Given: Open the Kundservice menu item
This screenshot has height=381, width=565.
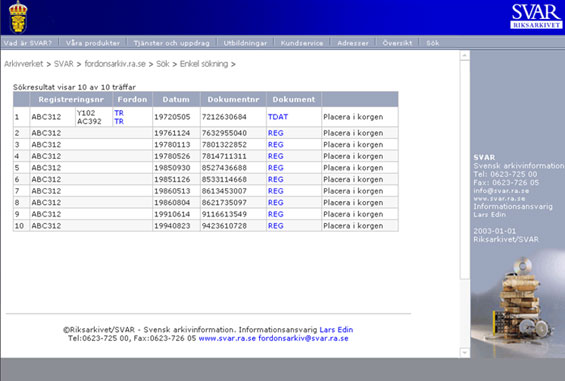Looking at the screenshot, I should pos(302,43).
